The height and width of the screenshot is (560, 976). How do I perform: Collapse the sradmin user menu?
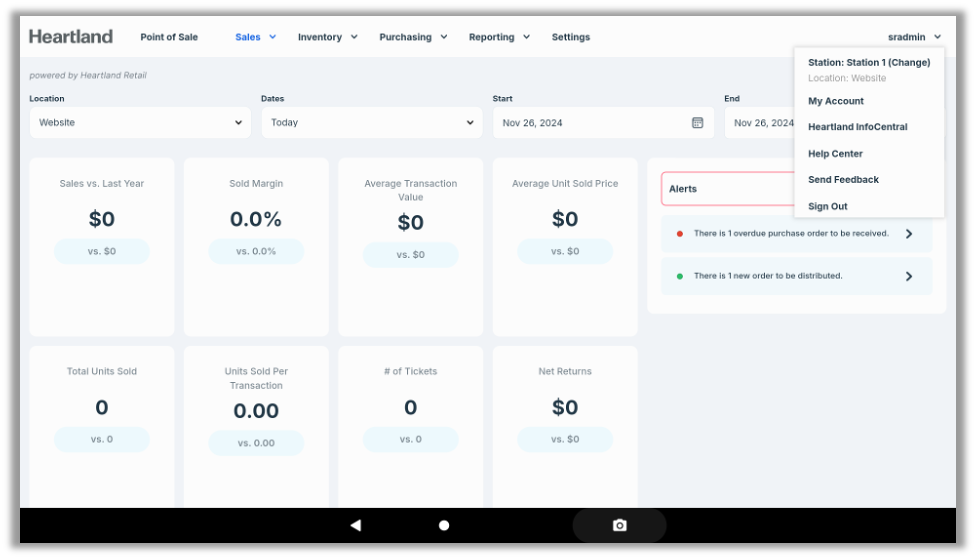click(x=914, y=37)
